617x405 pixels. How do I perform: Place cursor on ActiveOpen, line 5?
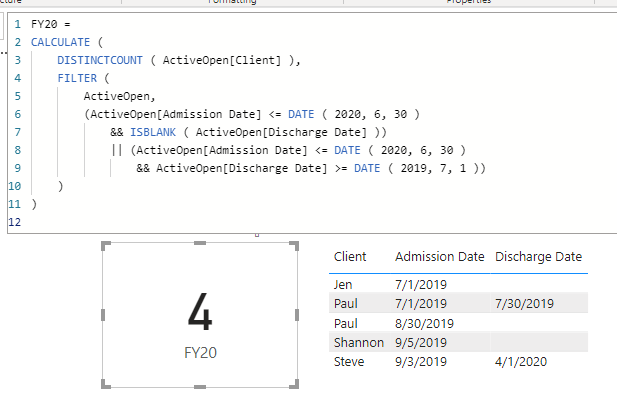(119, 96)
